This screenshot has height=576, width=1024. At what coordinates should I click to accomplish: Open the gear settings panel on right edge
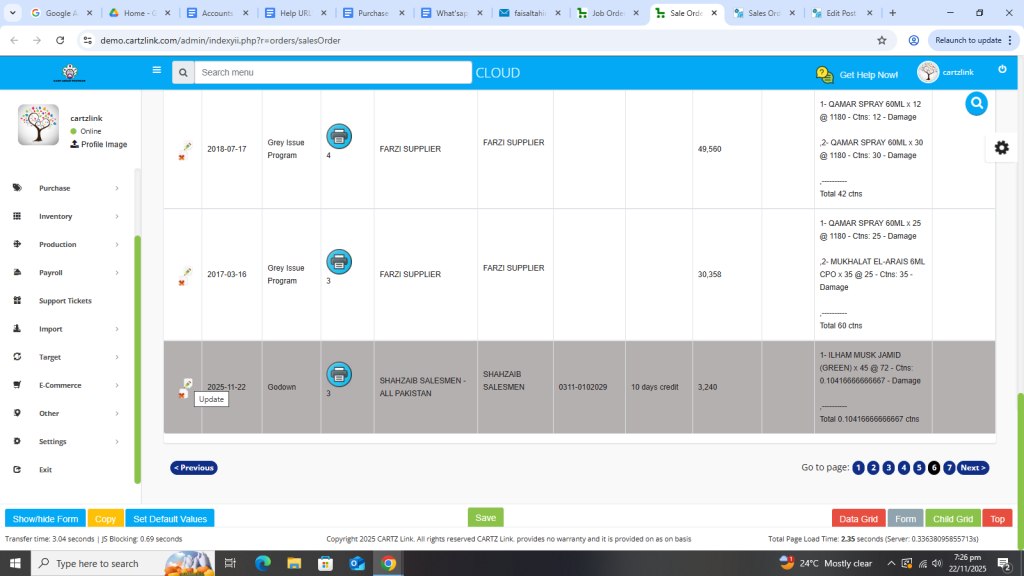(1001, 147)
